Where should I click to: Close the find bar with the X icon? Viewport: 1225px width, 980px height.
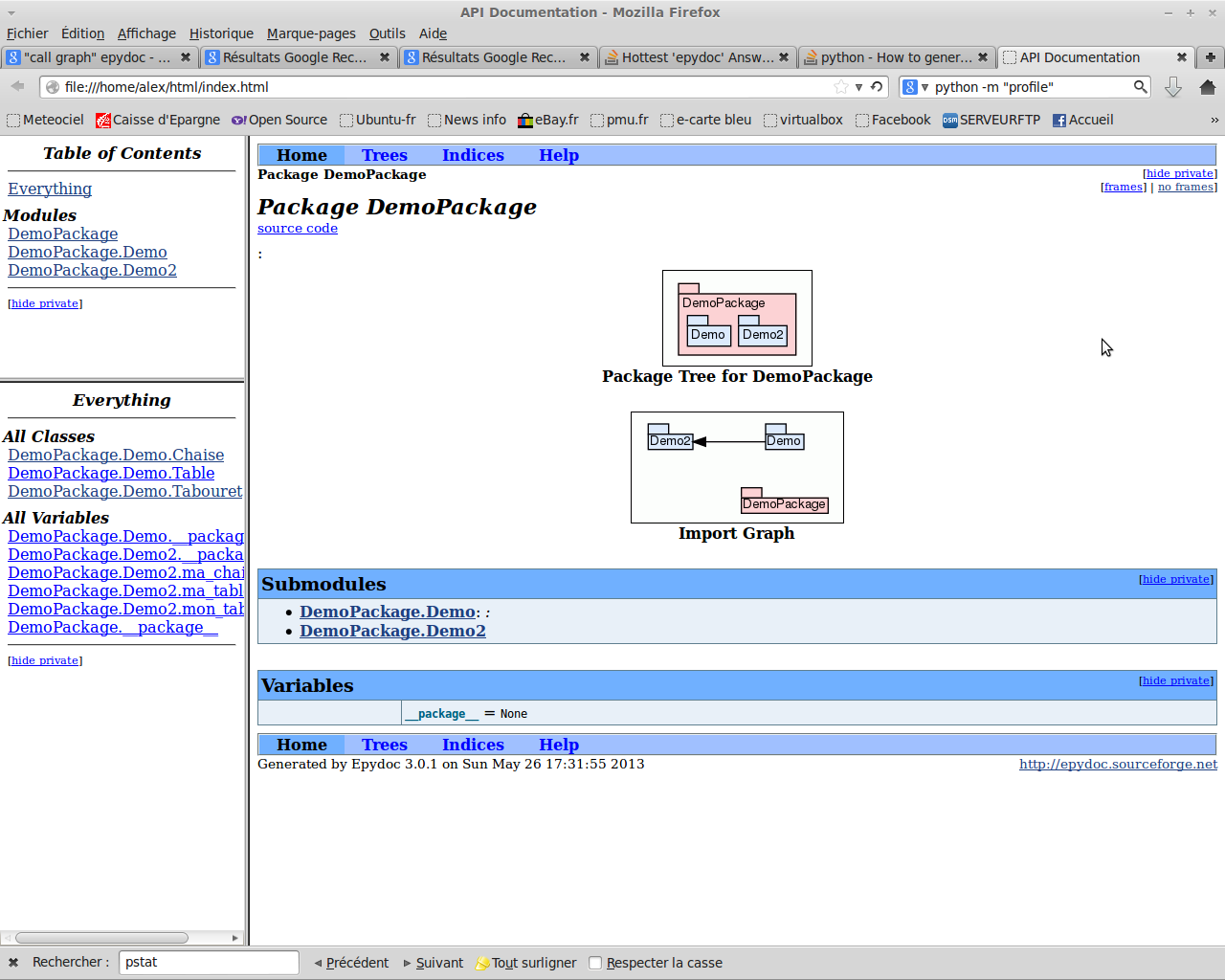(x=13, y=962)
